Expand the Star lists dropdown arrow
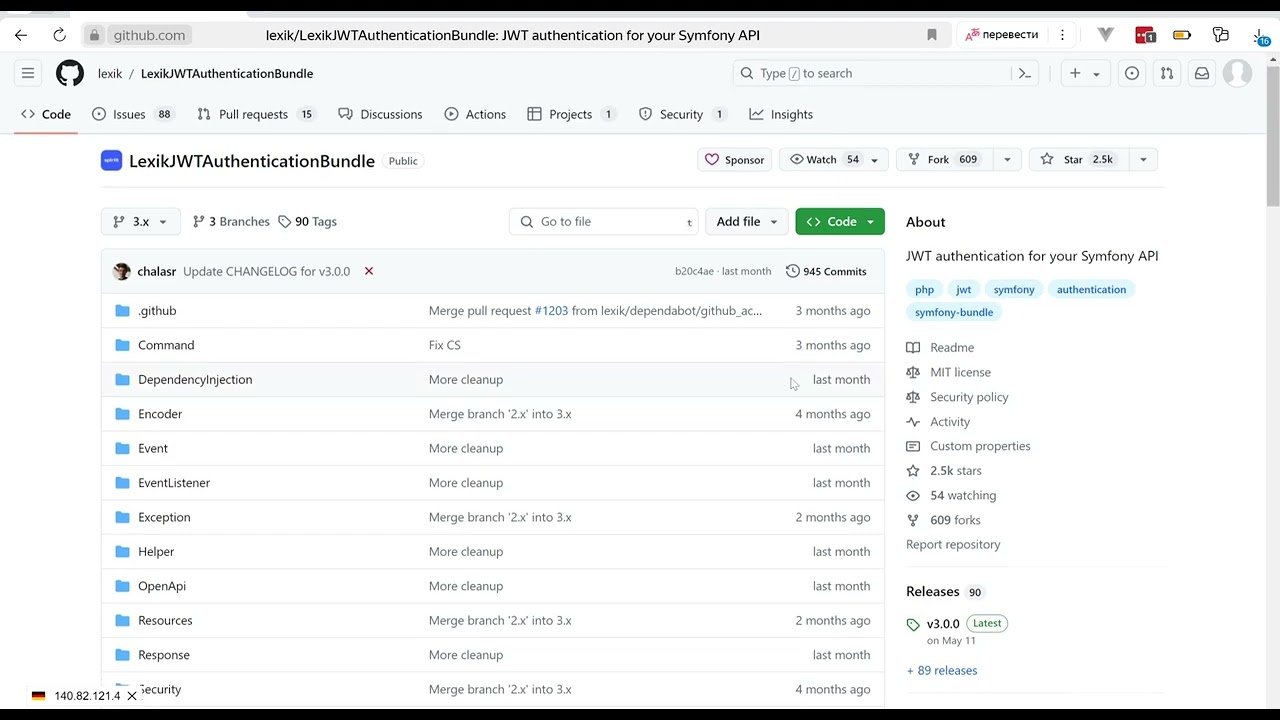The image size is (1280, 720). tap(1143, 160)
